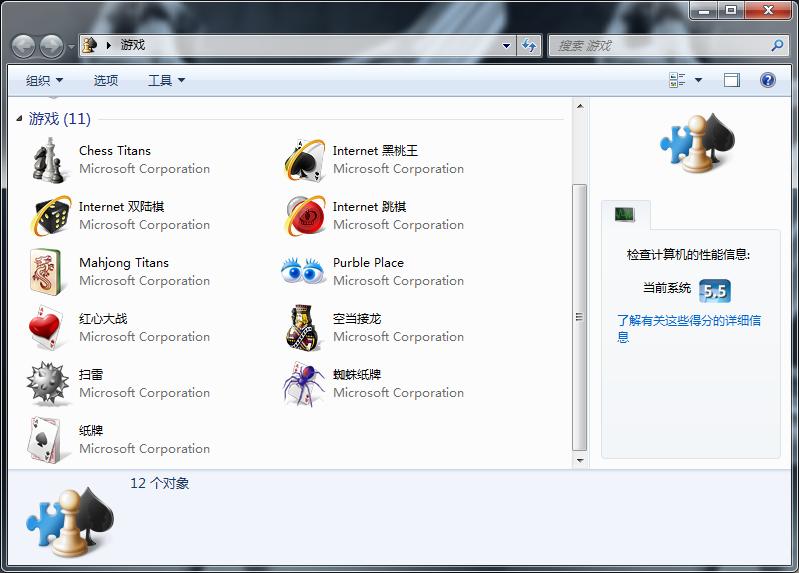Open the 选项 menu item
Viewport: 799px width, 573px height.
tap(105, 80)
